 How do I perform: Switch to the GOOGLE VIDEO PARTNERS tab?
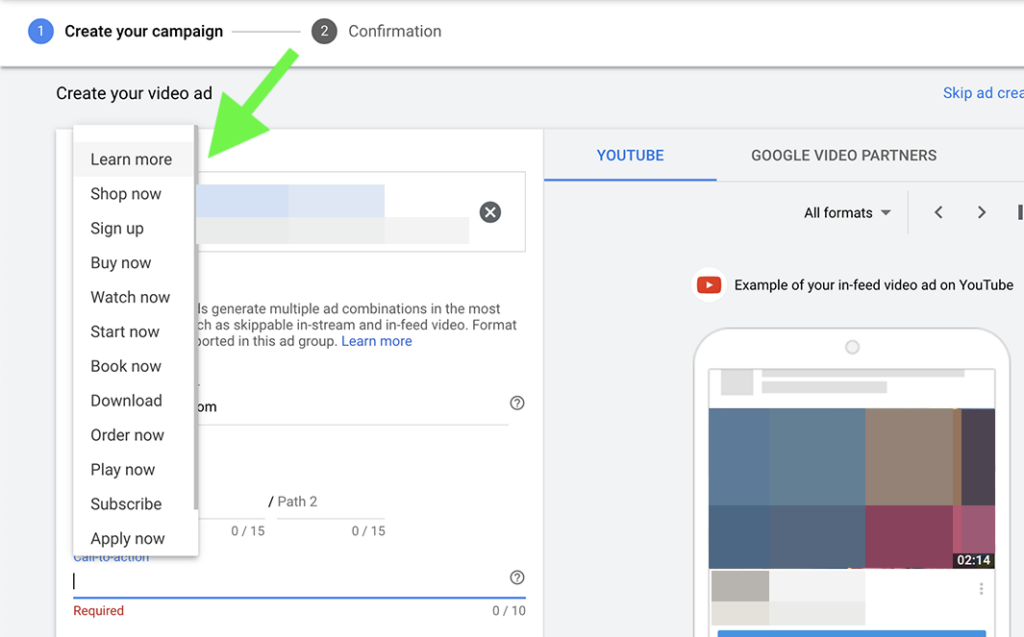pyautogui.click(x=843, y=155)
